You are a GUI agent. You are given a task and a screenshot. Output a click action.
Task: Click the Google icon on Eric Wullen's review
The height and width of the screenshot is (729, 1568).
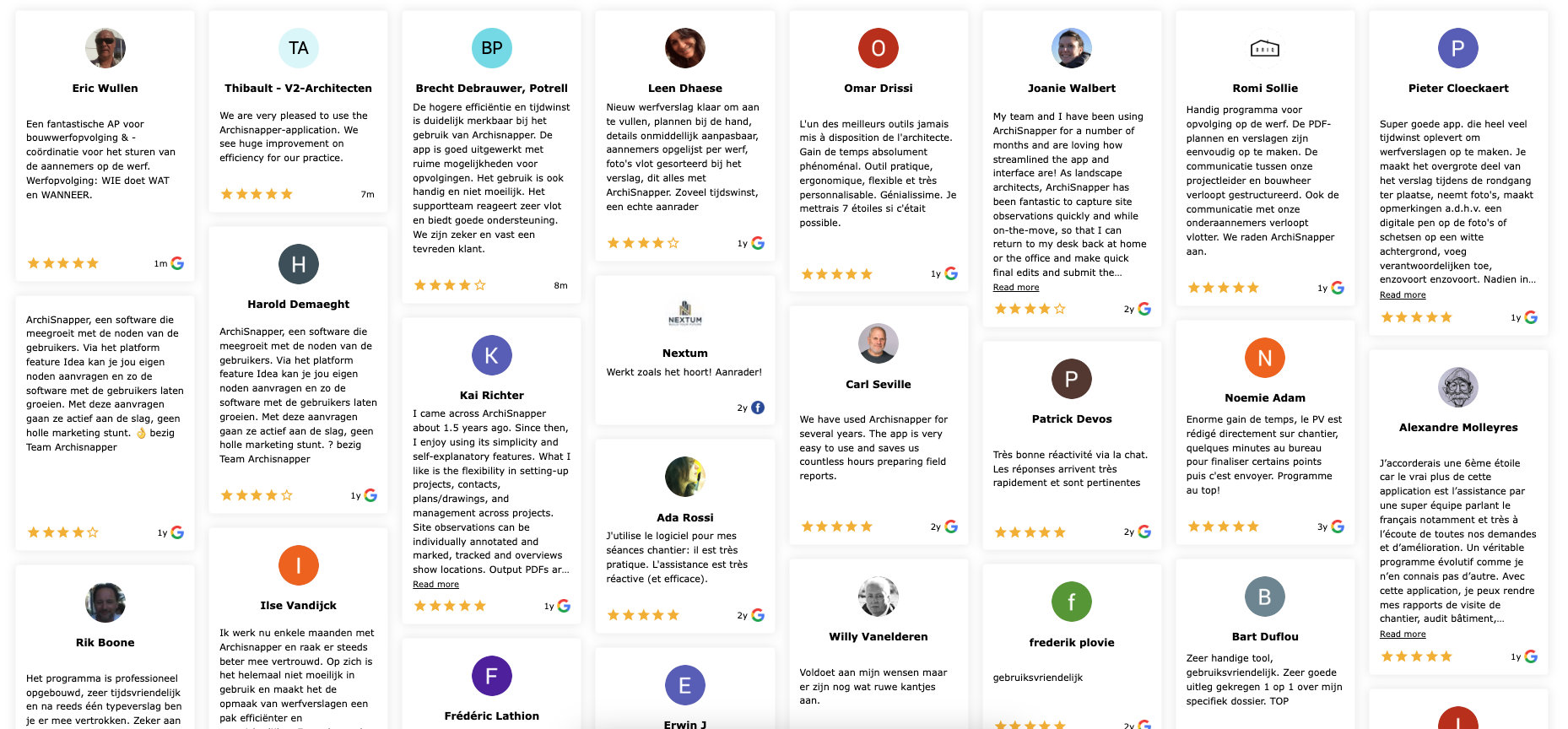click(x=177, y=263)
